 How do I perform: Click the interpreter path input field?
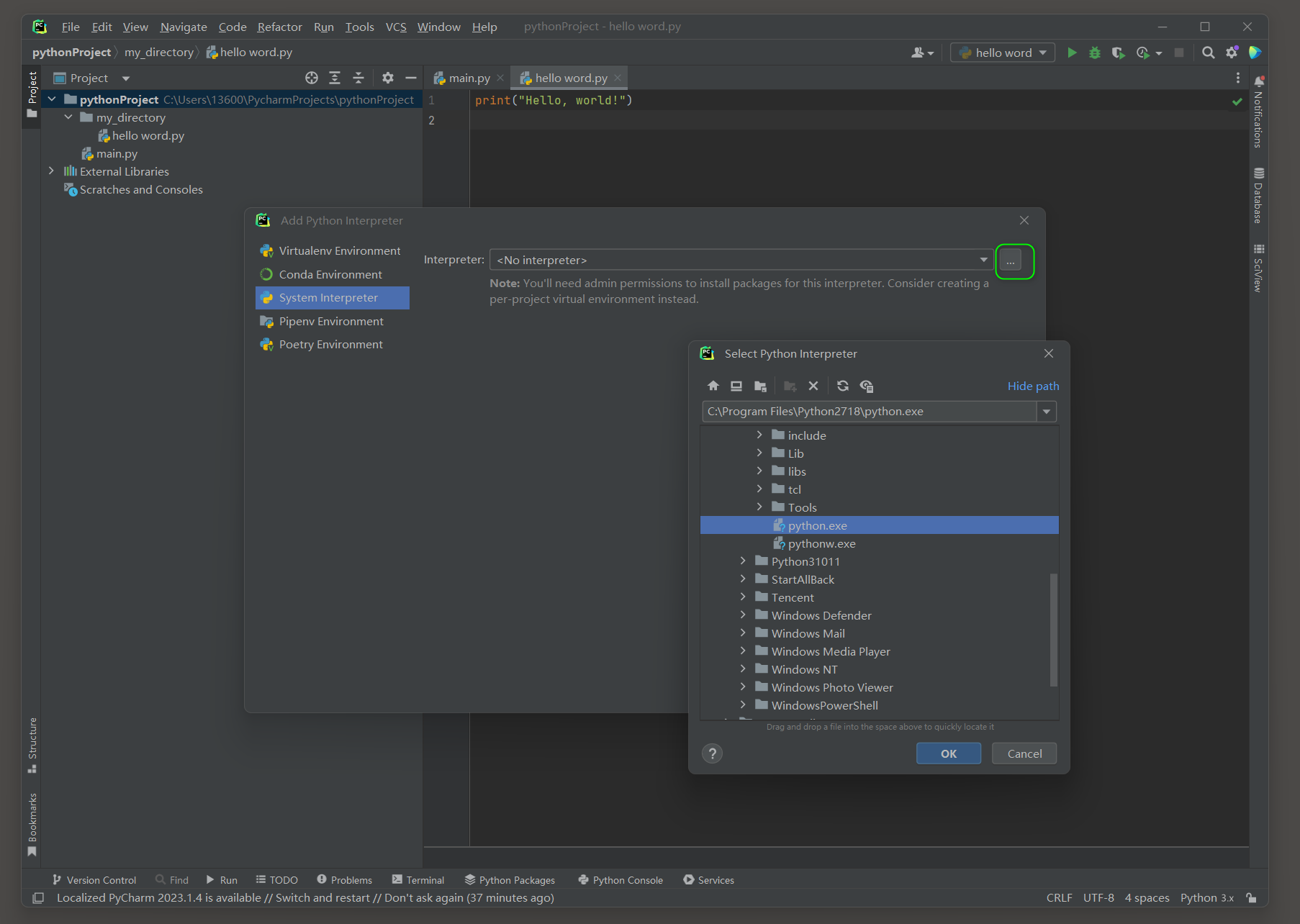click(870, 412)
